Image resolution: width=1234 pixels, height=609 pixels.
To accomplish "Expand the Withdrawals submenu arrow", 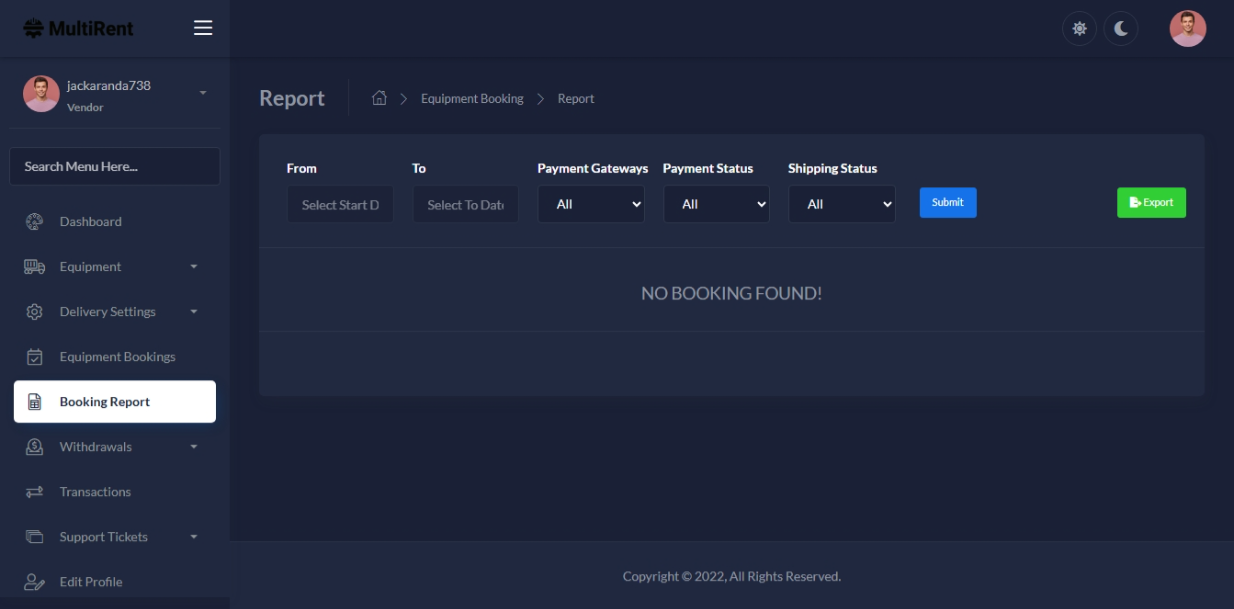I will coord(194,447).
